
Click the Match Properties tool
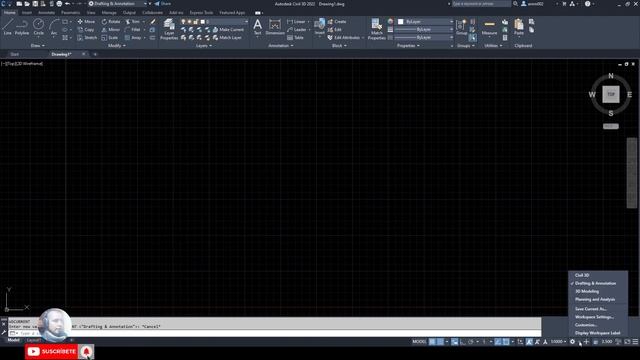click(376, 29)
